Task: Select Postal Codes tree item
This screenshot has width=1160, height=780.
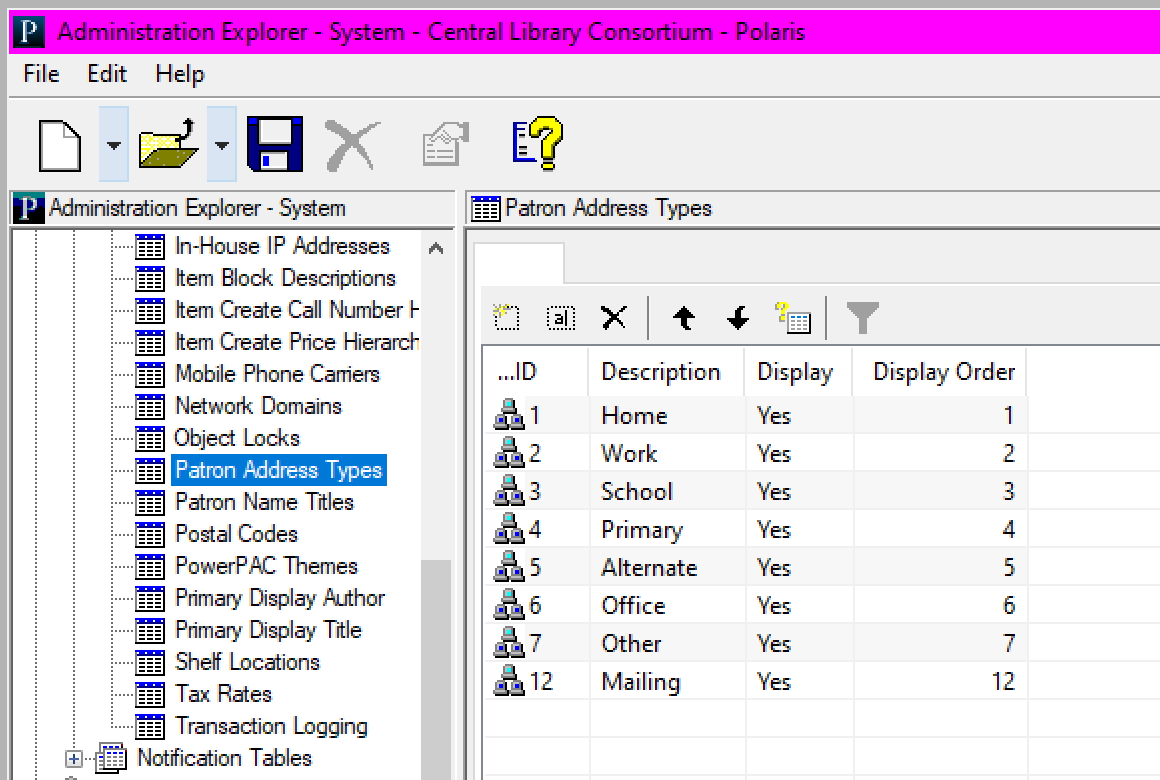Action: click(236, 534)
